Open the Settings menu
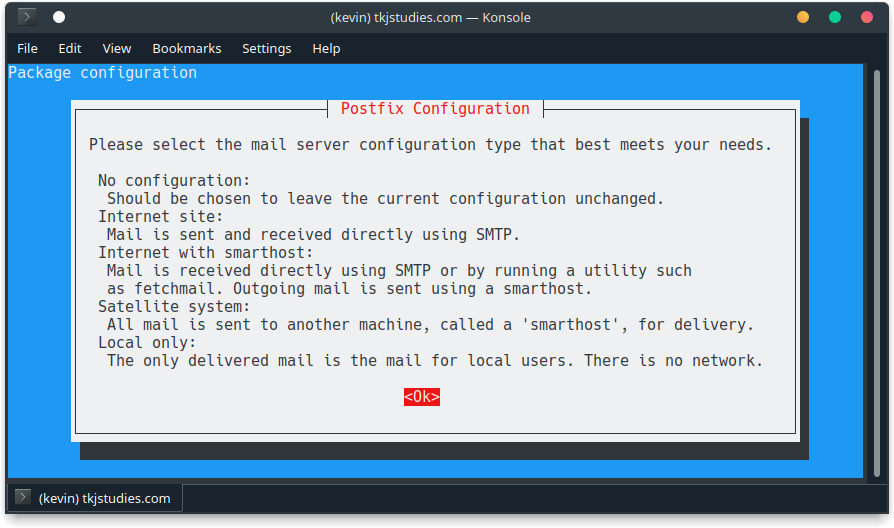 266,48
